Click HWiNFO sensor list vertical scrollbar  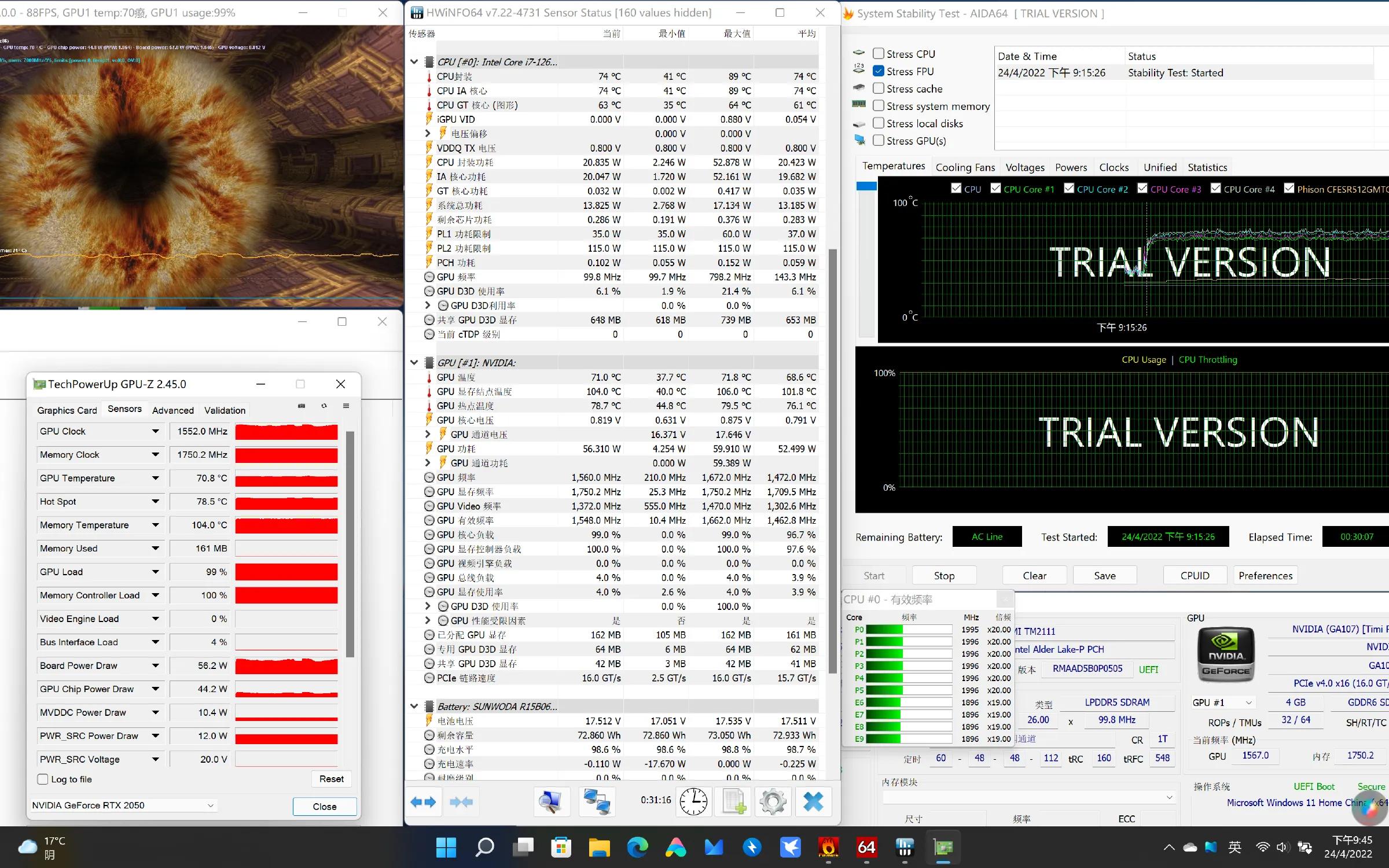[x=832, y=461]
